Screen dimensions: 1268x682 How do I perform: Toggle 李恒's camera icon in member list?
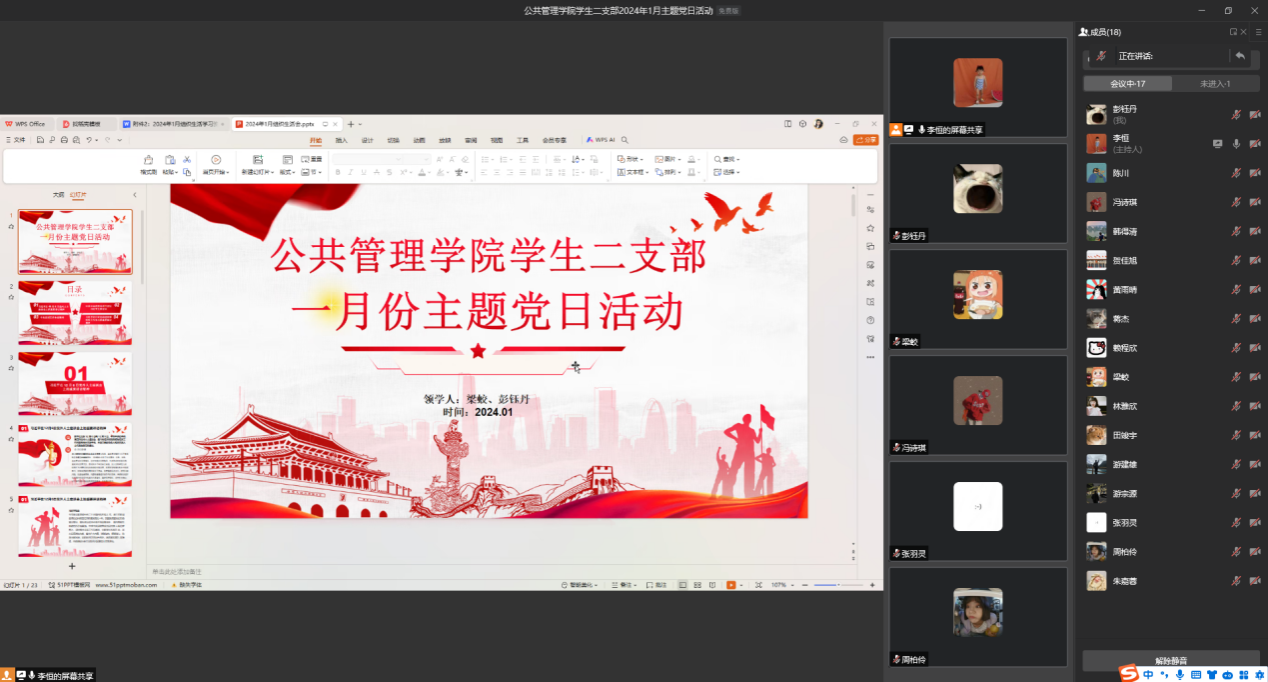1254,144
